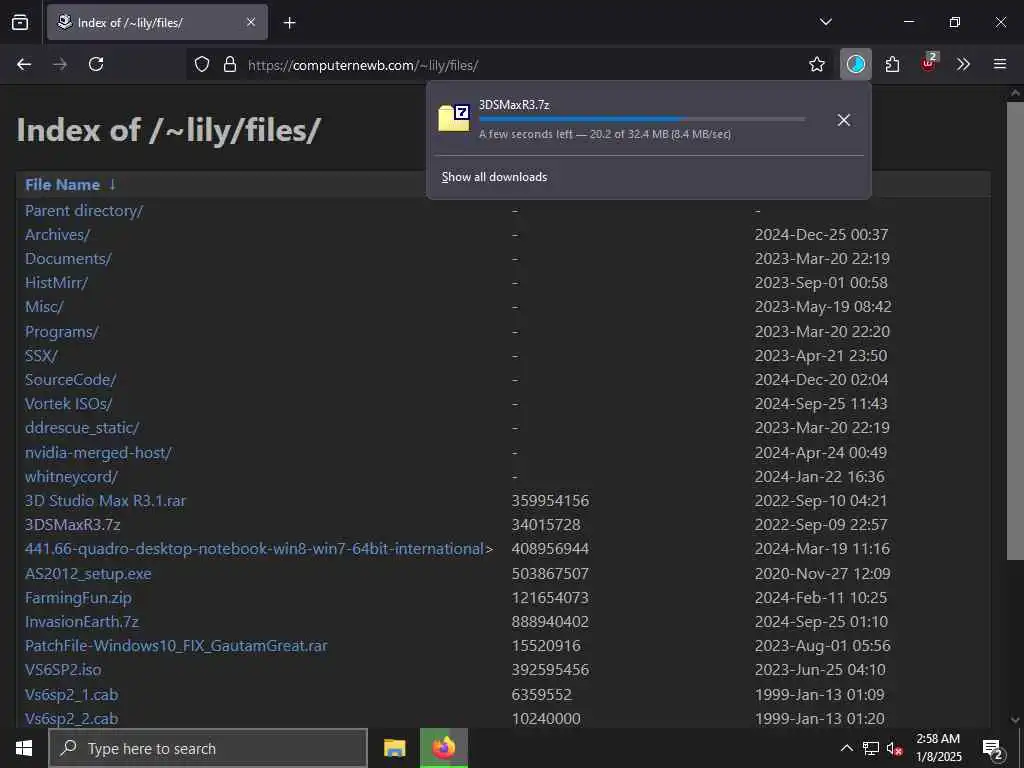Close the Index of /~lily/files/ tab

(x=251, y=22)
